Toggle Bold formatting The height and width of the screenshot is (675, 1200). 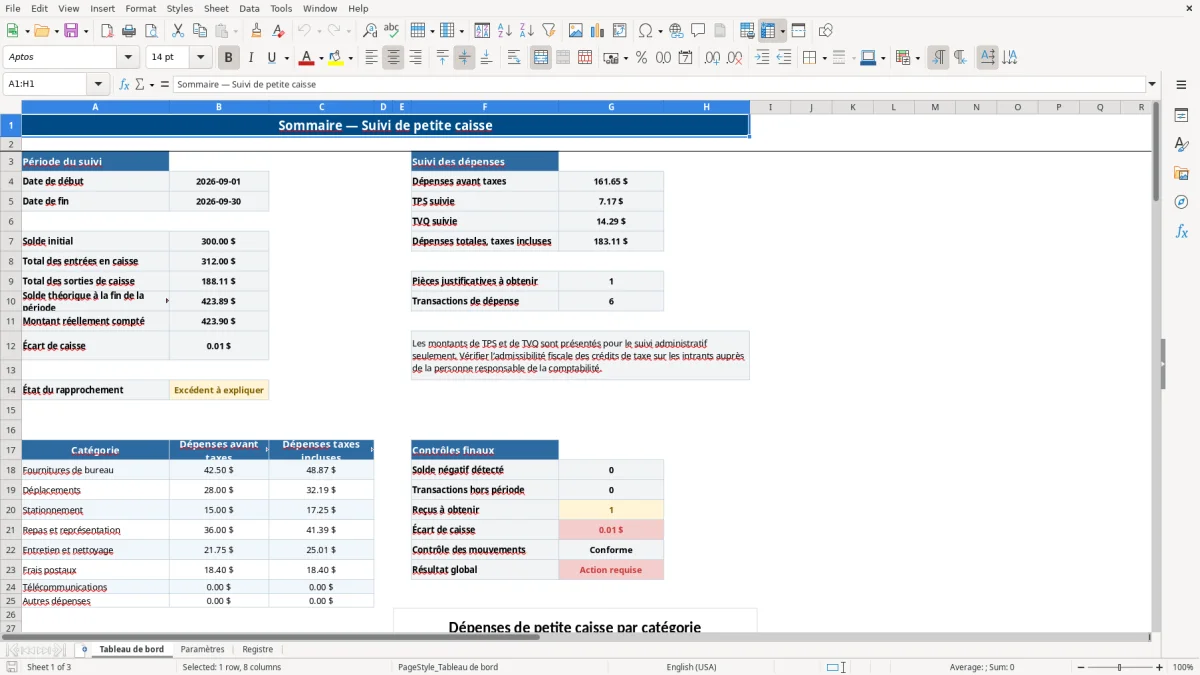[x=229, y=58]
